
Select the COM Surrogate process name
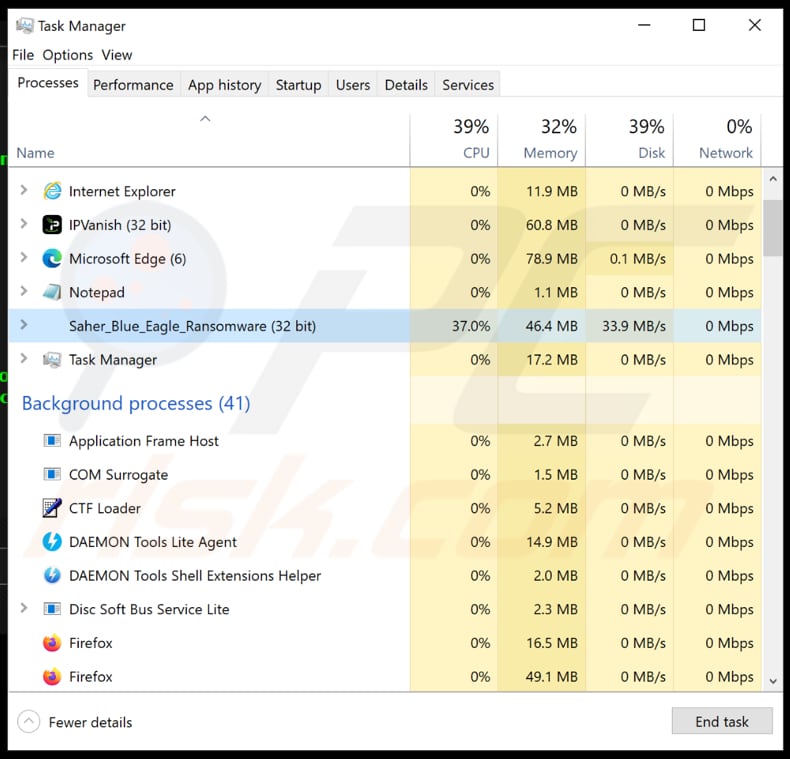(x=118, y=475)
